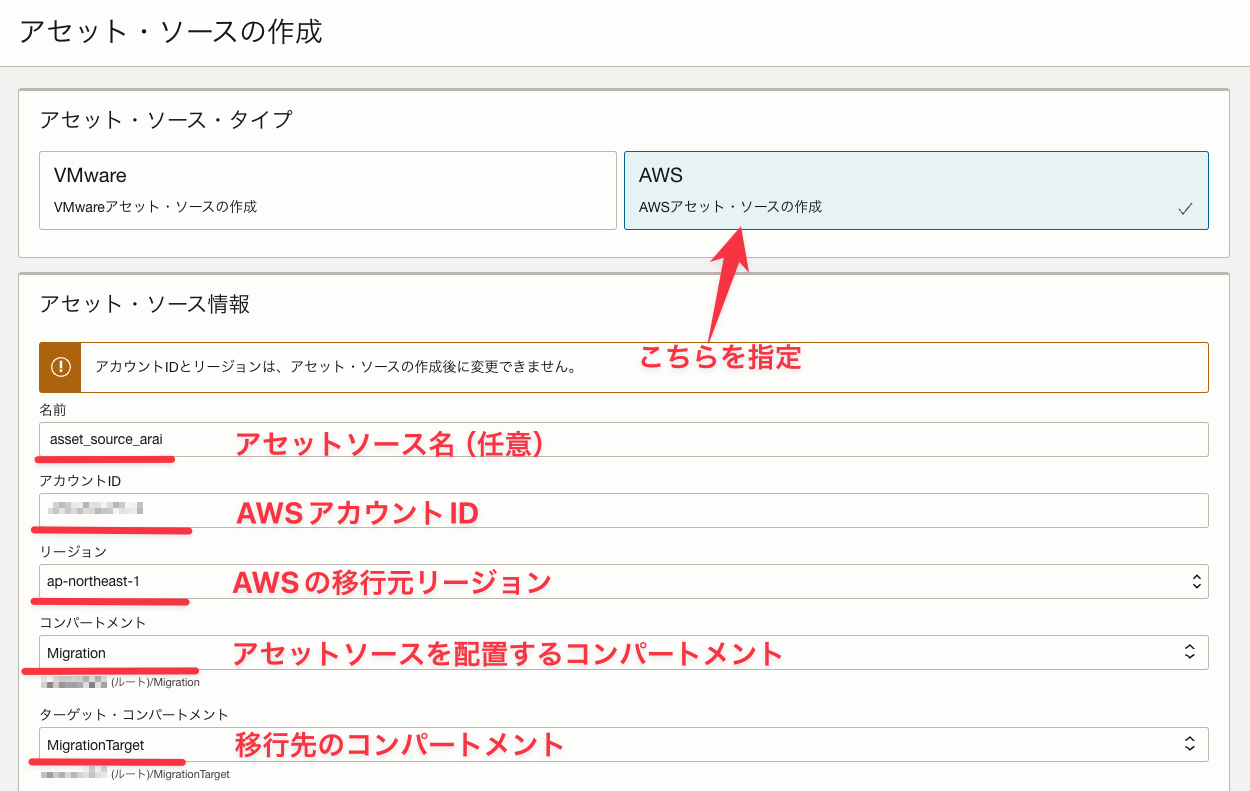Viewport: 1250px width, 791px height.
Task: Click the 名前 field label
Action: (x=53, y=410)
